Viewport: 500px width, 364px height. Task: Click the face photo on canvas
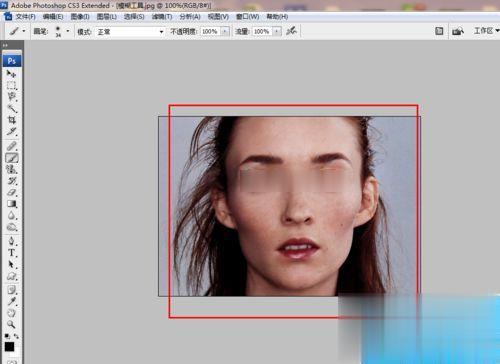[289, 206]
